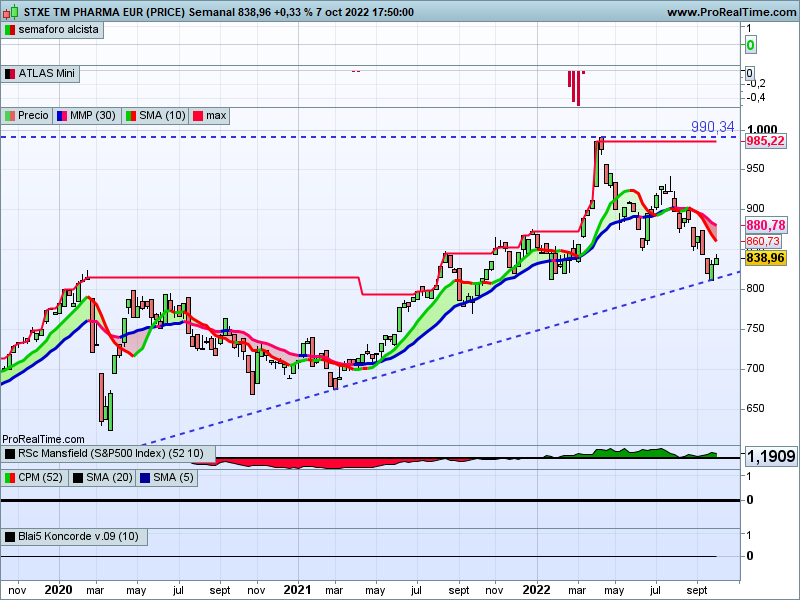The image size is (800, 600).
Task: Click the Precio candle color icon
Action: pos(10,116)
